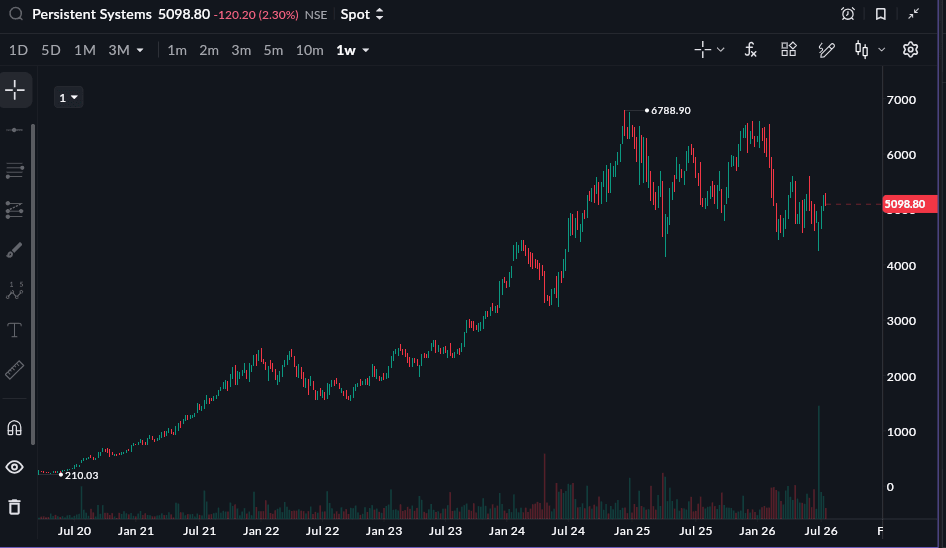Open the fx indicators menu

[751, 50]
